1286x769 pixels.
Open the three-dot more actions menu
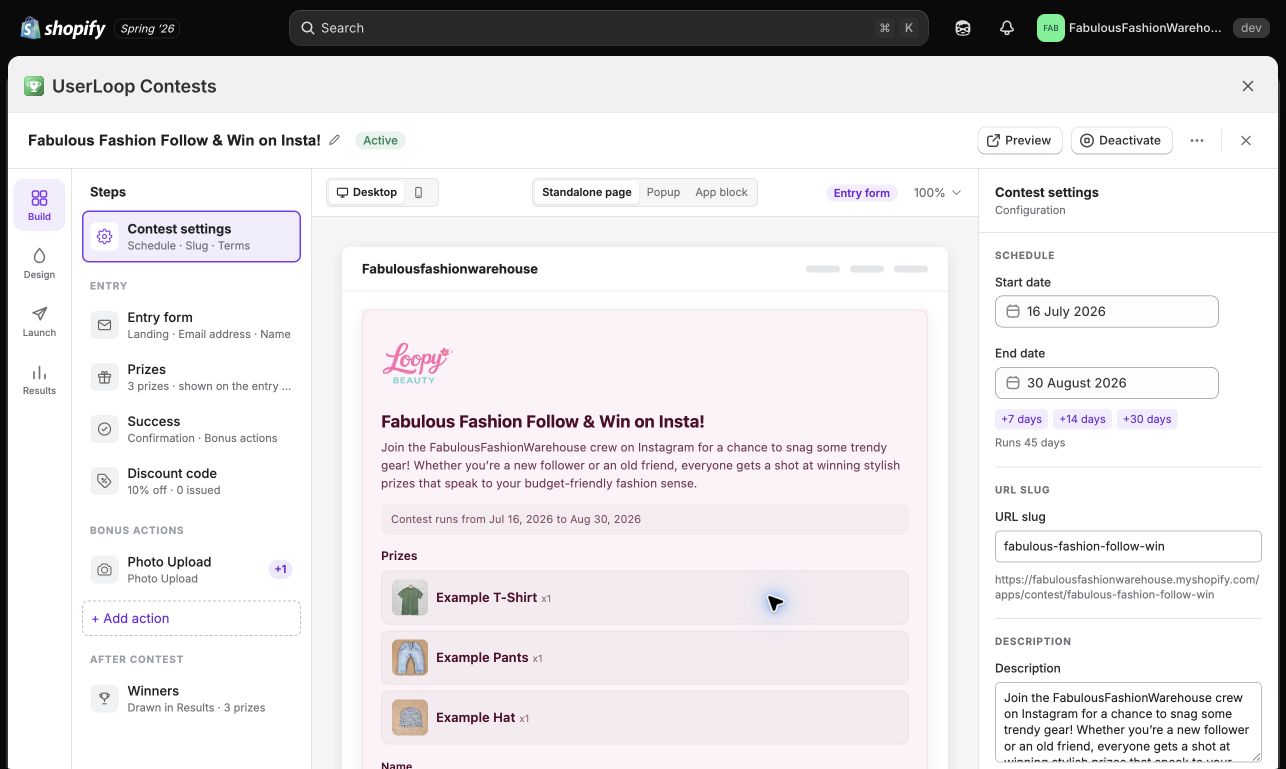(1197, 140)
